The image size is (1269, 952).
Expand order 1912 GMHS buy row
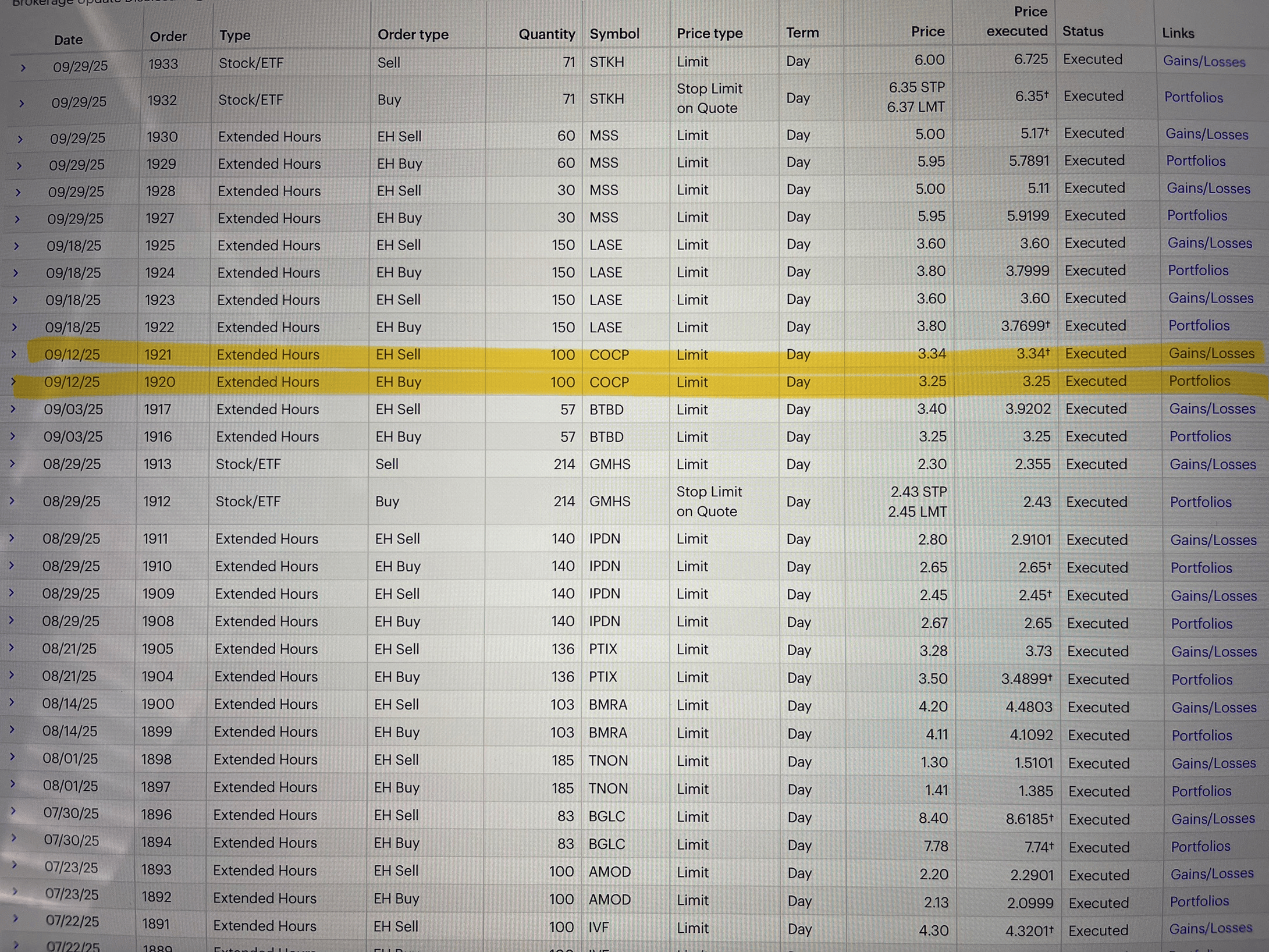(12, 501)
